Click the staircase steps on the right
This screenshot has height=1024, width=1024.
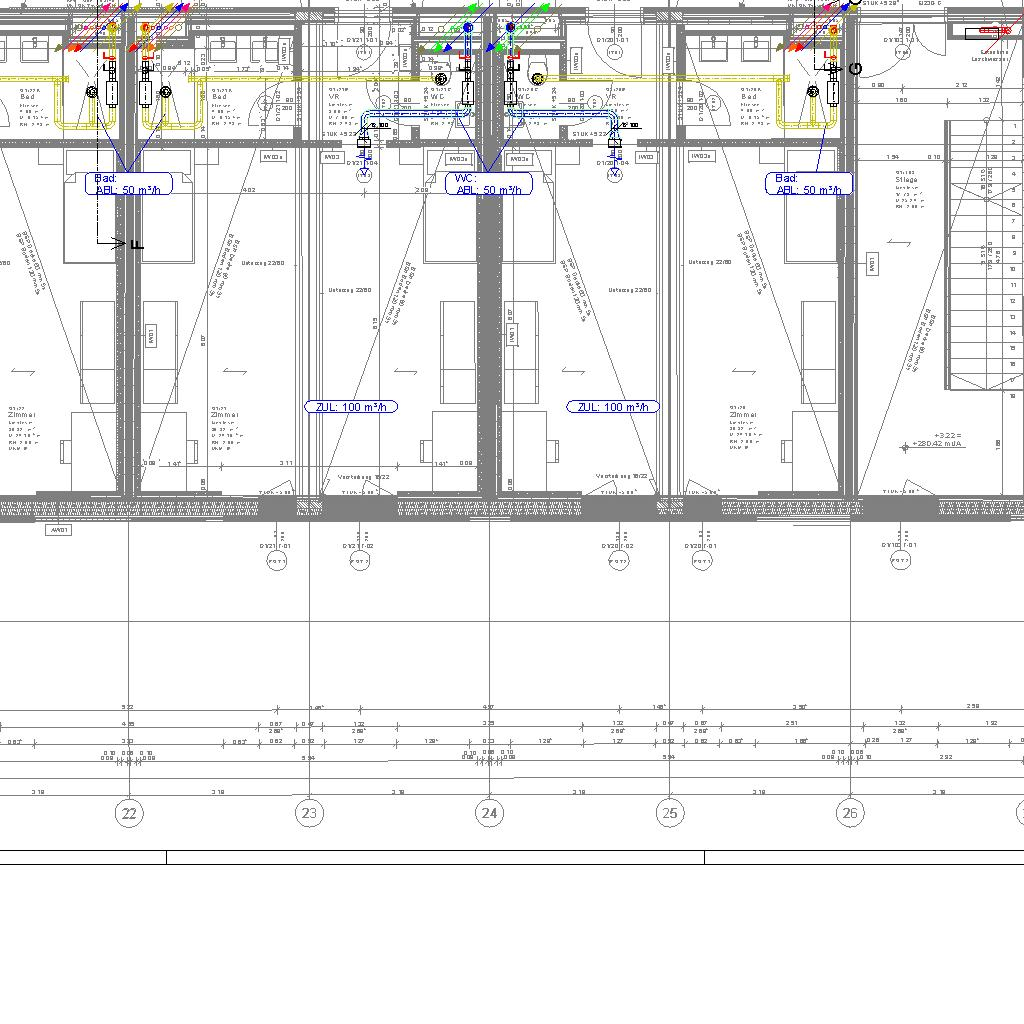tap(985, 260)
